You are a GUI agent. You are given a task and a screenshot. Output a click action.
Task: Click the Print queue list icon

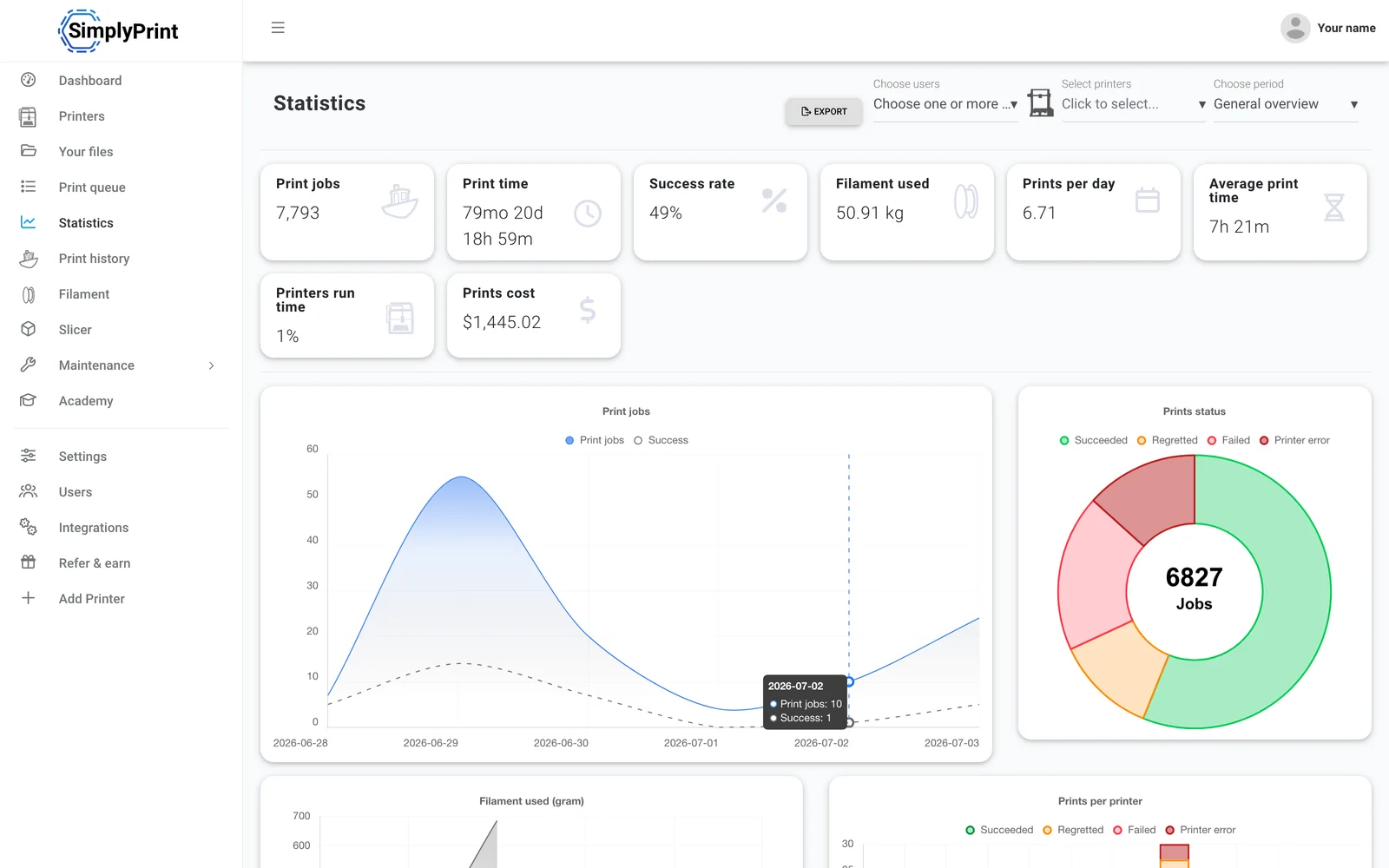tap(29, 187)
